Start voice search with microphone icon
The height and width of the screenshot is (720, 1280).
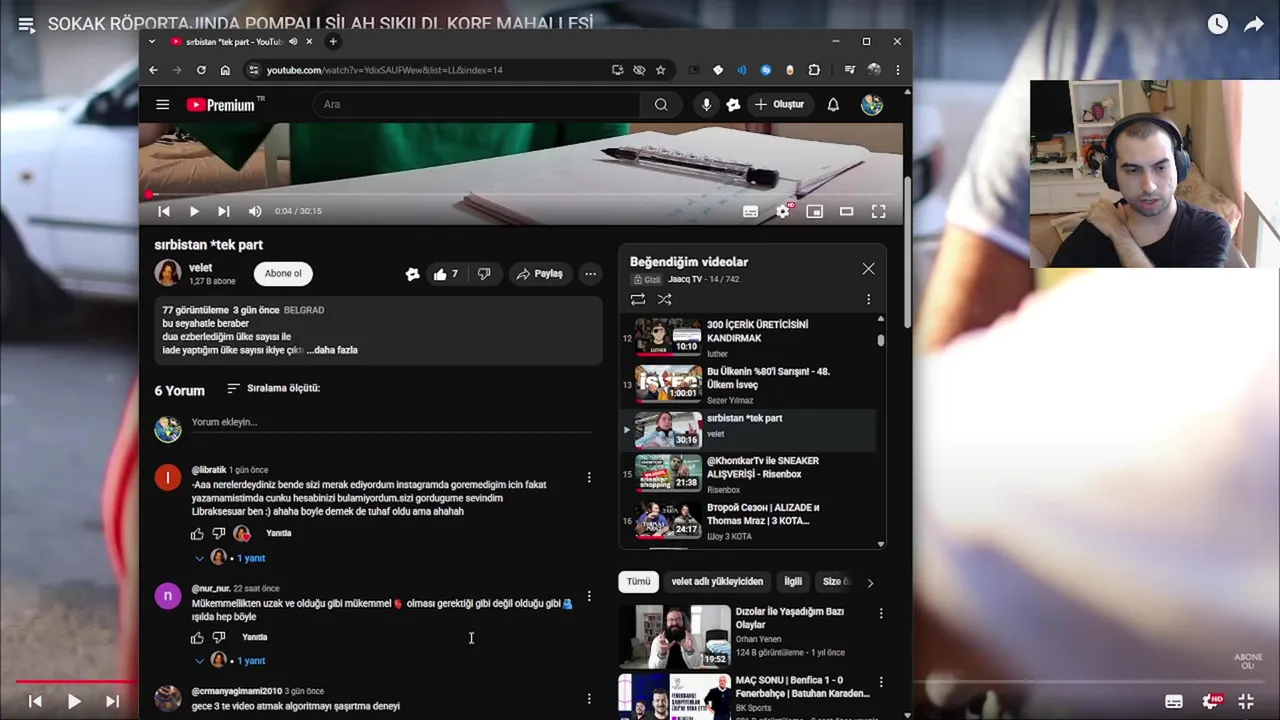(x=706, y=104)
